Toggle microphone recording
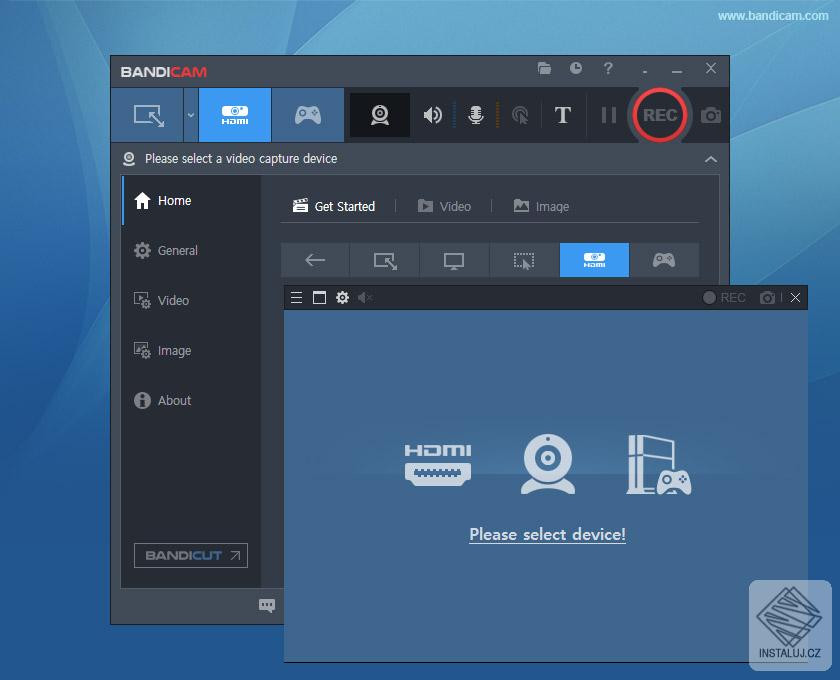 coord(475,115)
